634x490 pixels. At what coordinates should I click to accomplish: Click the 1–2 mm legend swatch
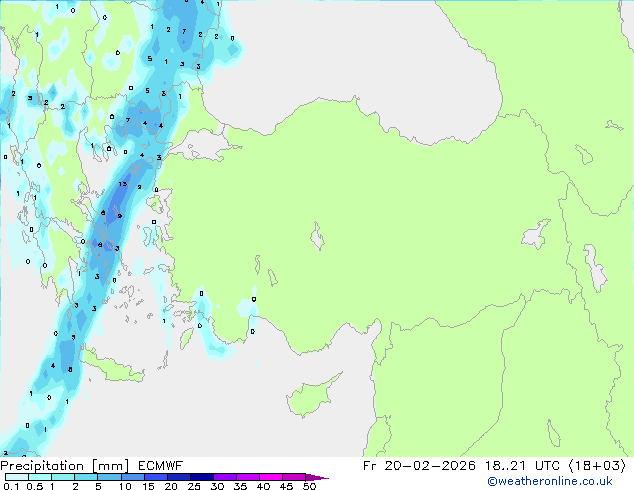click(x=63, y=477)
